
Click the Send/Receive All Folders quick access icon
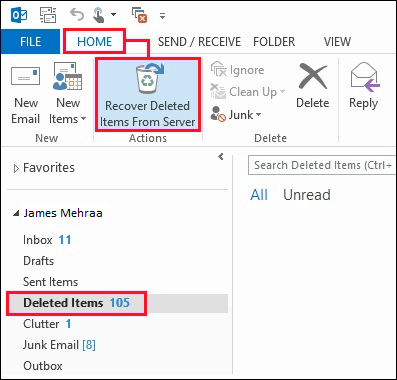pyautogui.click(x=48, y=15)
